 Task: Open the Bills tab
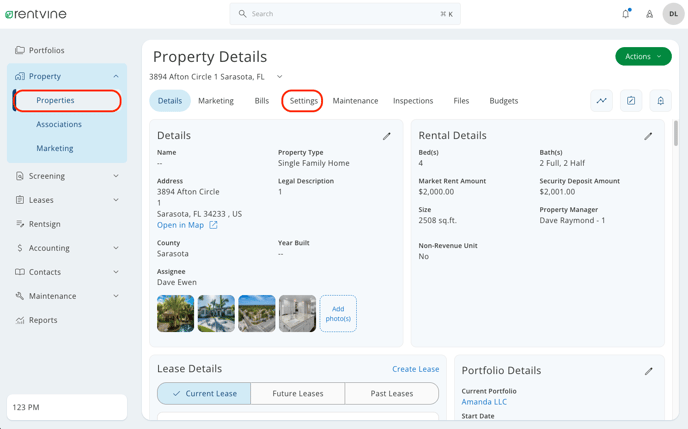(x=262, y=101)
